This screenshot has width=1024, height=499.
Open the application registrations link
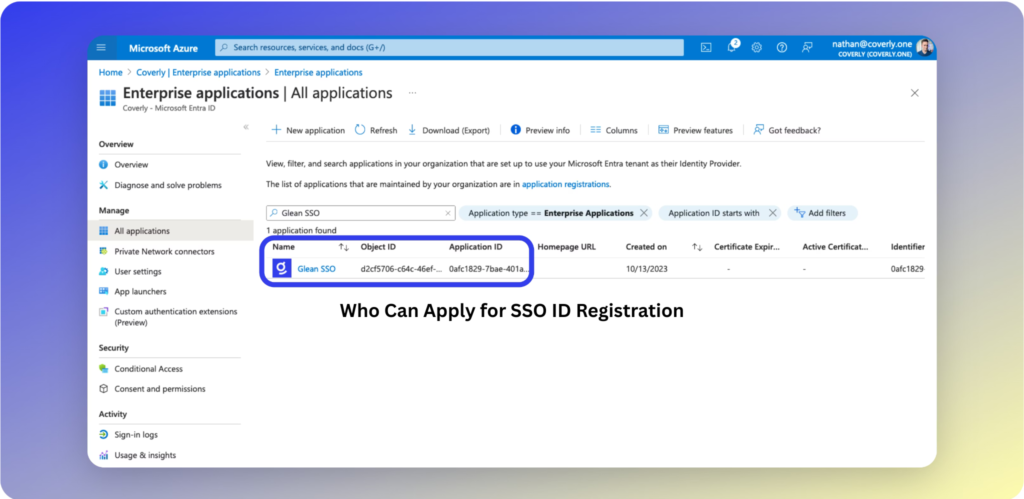point(566,184)
